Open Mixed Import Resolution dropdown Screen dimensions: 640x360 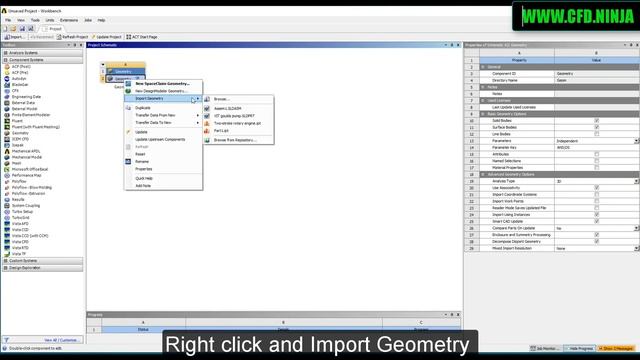(636, 249)
